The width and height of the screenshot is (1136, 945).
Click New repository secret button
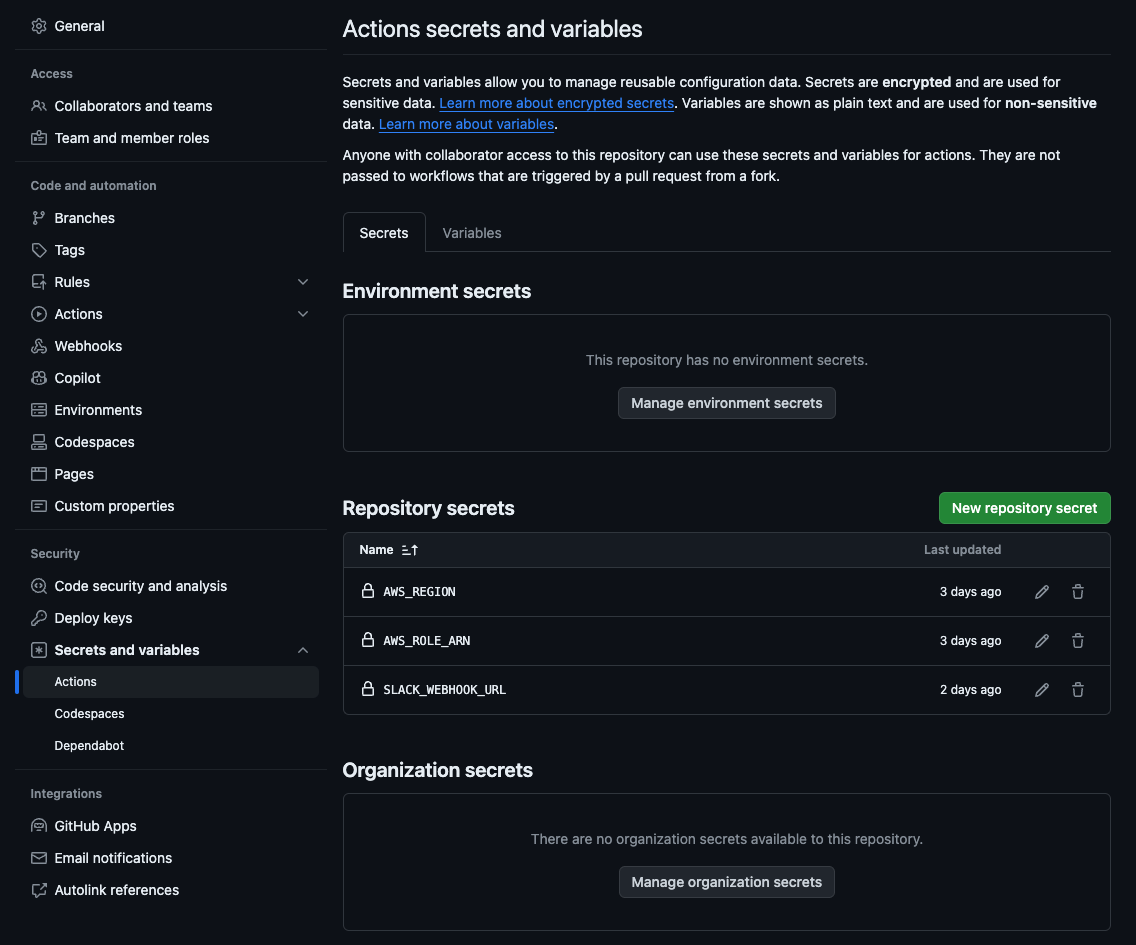coord(1024,508)
